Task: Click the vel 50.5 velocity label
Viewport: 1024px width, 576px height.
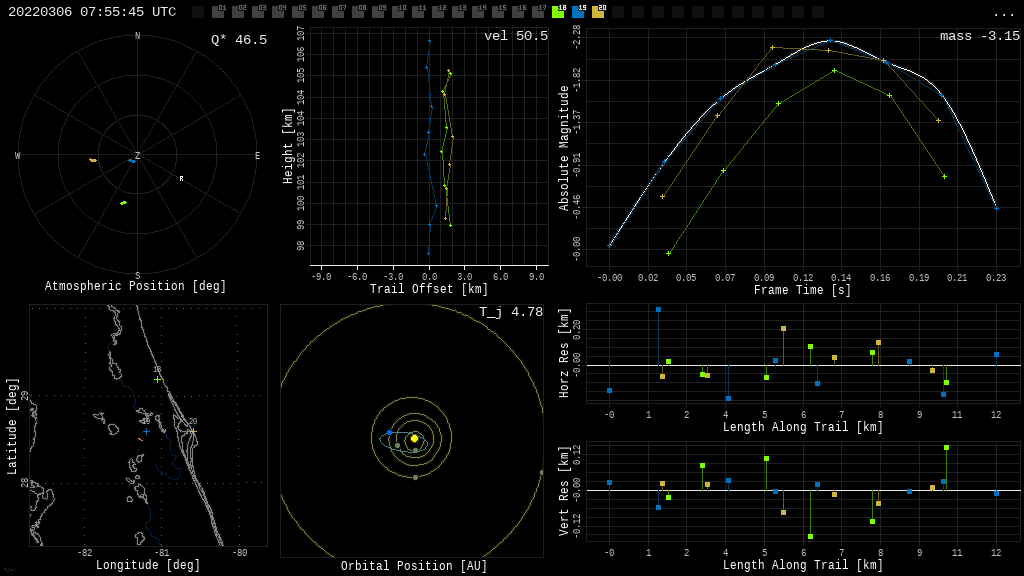Action: (515, 36)
